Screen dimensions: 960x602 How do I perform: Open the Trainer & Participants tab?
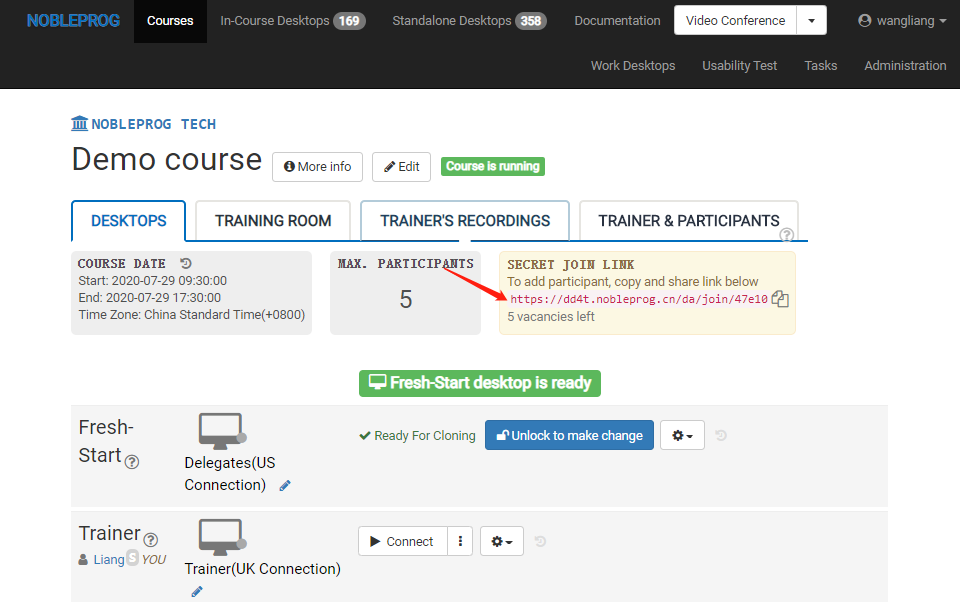pyautogui.click(x=689, y=220)
